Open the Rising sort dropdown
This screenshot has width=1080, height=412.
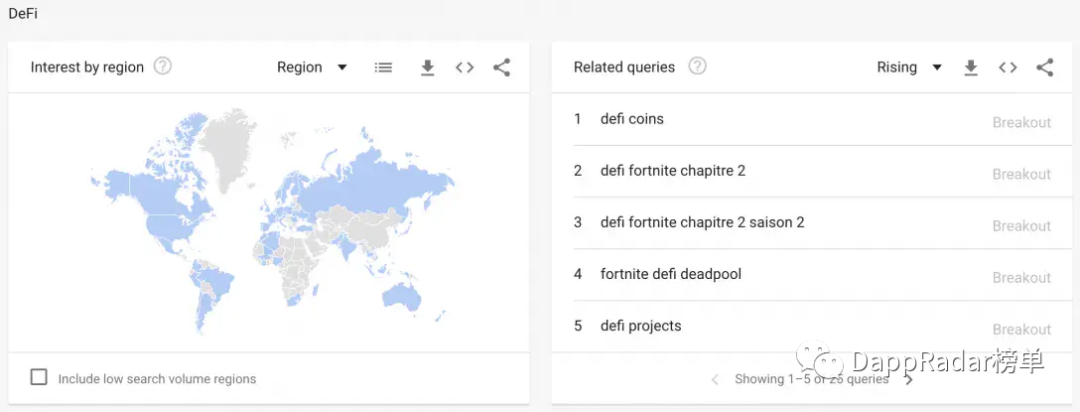coord(909,68)
